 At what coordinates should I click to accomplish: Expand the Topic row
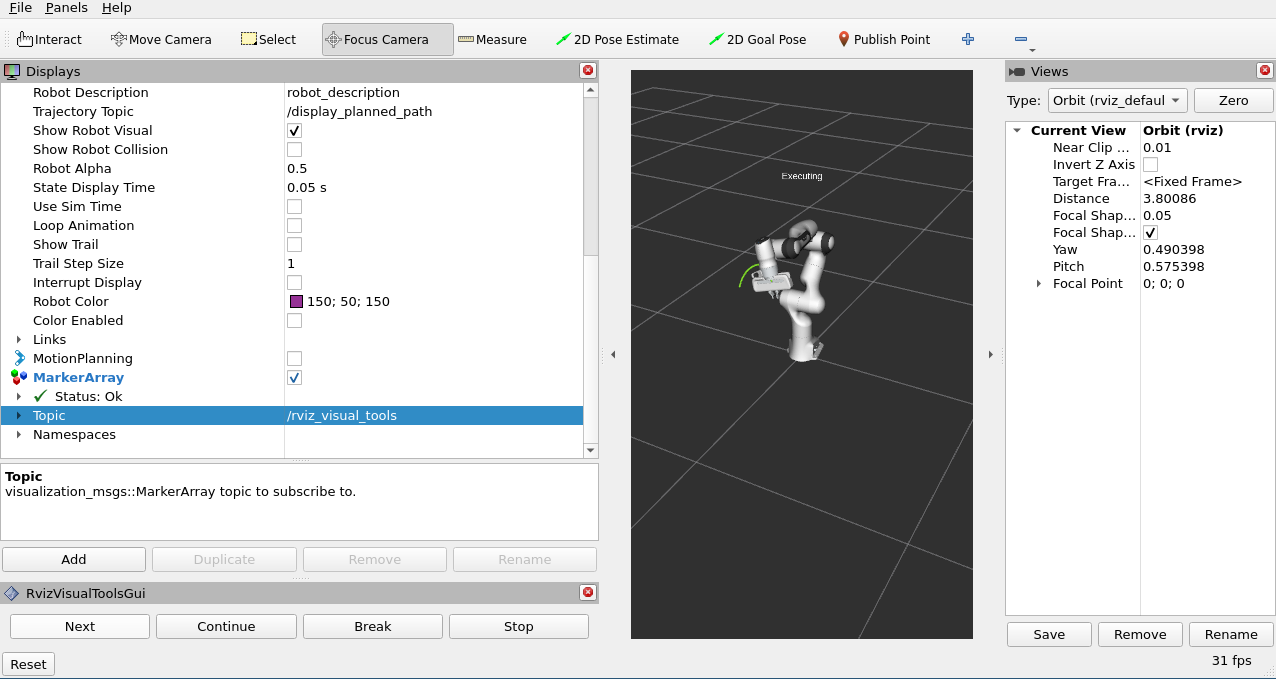18,416
